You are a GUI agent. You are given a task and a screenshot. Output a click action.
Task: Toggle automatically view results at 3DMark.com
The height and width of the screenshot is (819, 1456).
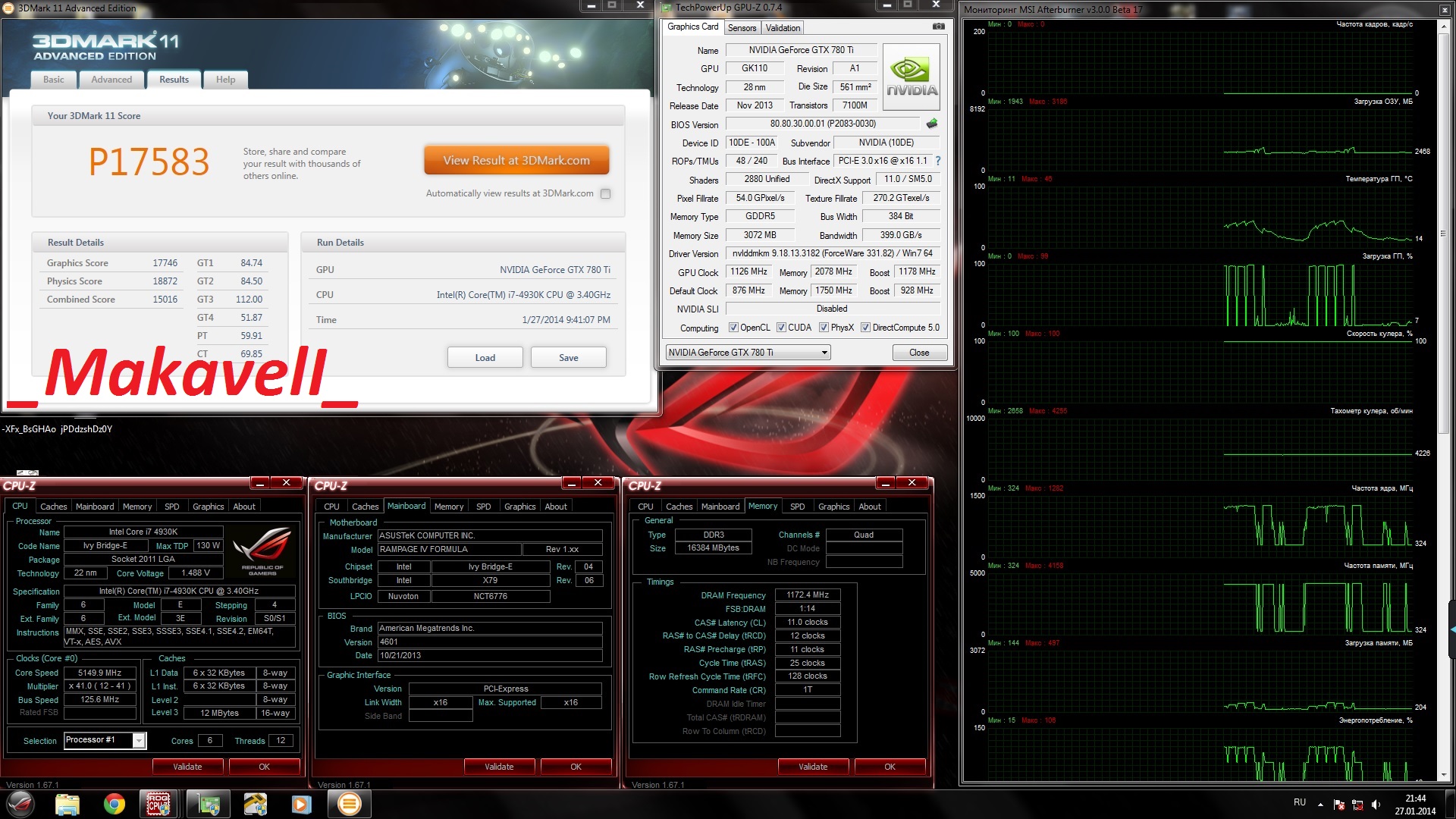pos(605,193)
